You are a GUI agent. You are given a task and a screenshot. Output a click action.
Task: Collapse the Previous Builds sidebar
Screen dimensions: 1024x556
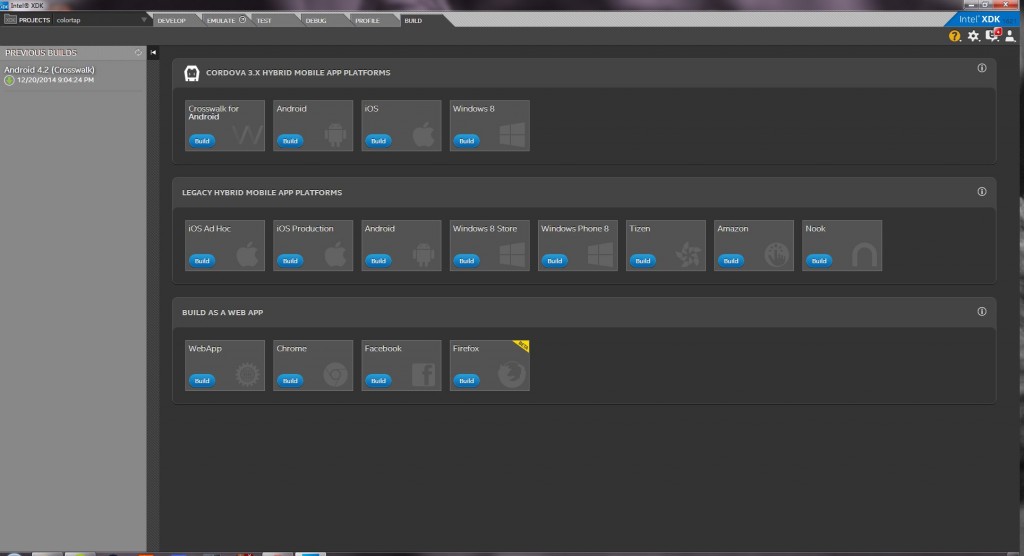(153, 52)
